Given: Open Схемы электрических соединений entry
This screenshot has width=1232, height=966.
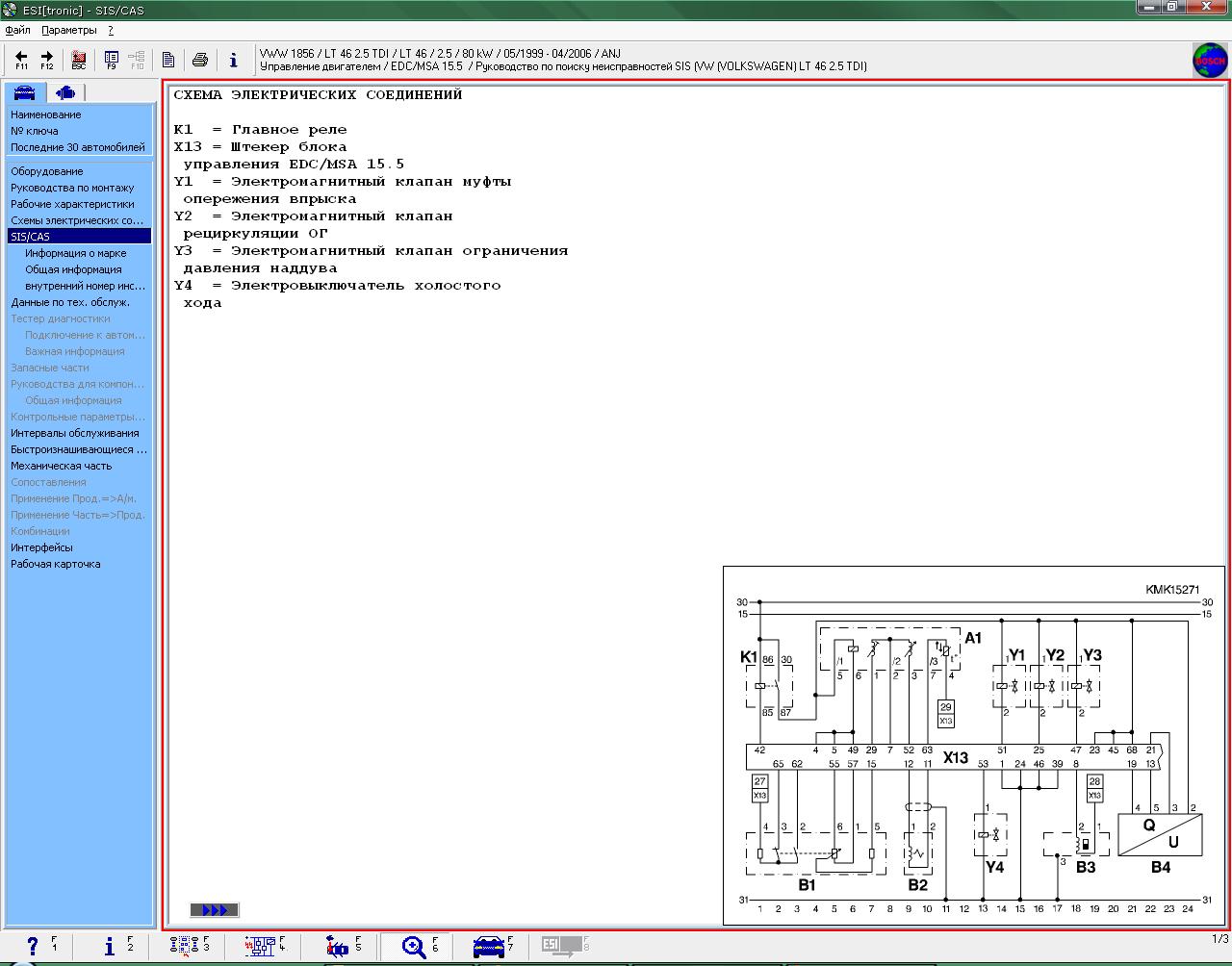Looking at the screenshot, I should pos(77,220).
